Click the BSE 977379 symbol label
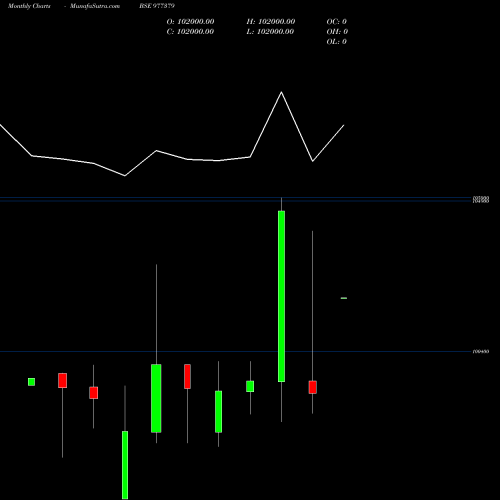Image resolution: width=500 pixels, height=500 pixels. coord(157,6)
